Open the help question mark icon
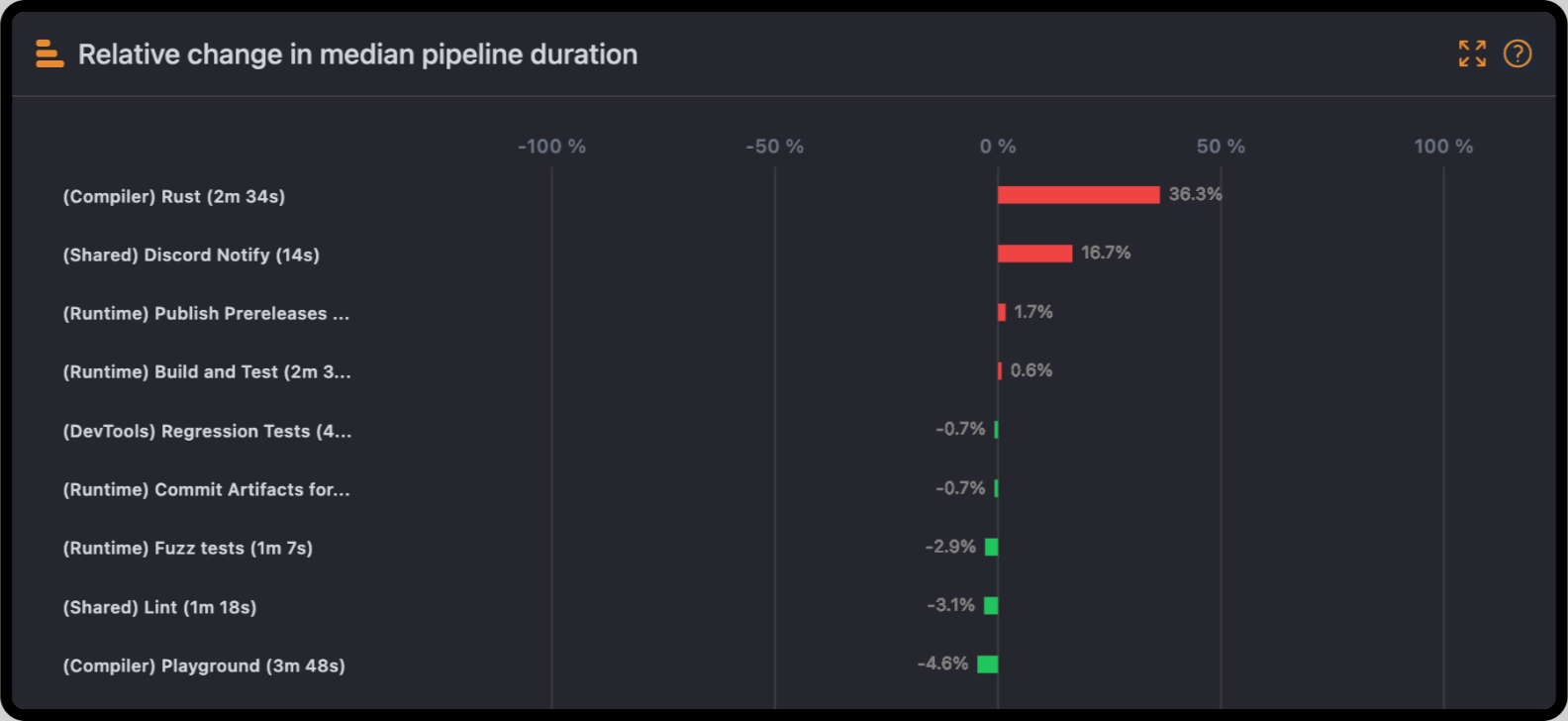Image resolution: width=1568 pixels, height=721 pixels. tap(1517, 53)
